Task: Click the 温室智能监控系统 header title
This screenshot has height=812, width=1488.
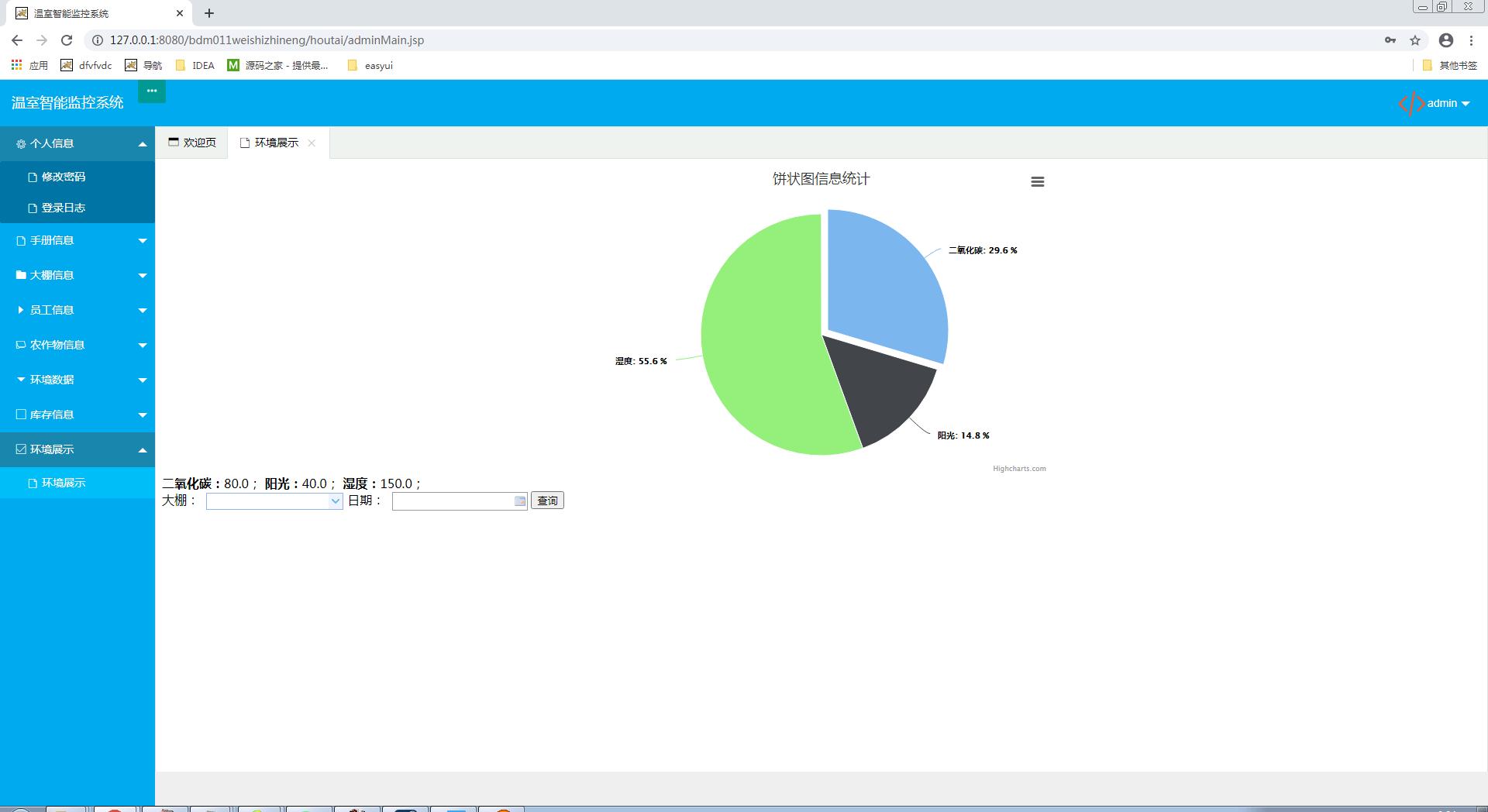Action: click(67, 102)
